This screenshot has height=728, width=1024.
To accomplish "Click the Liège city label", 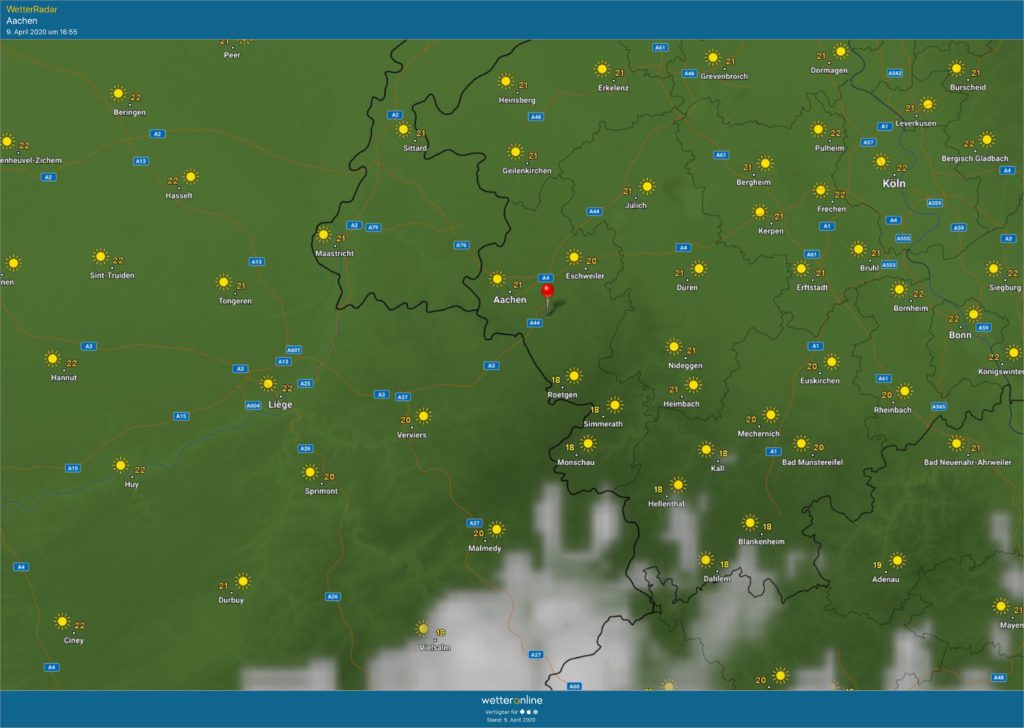I will click(280, 405).
